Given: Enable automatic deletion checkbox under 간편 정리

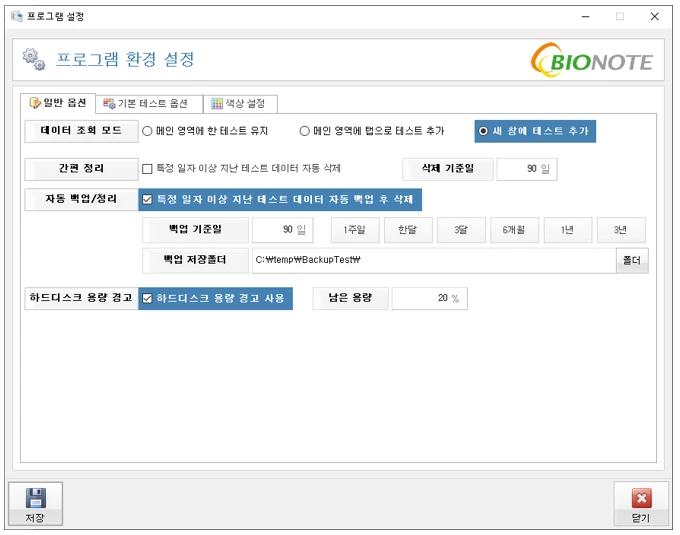Looking at the screenshot, I should tap(147, 169).
